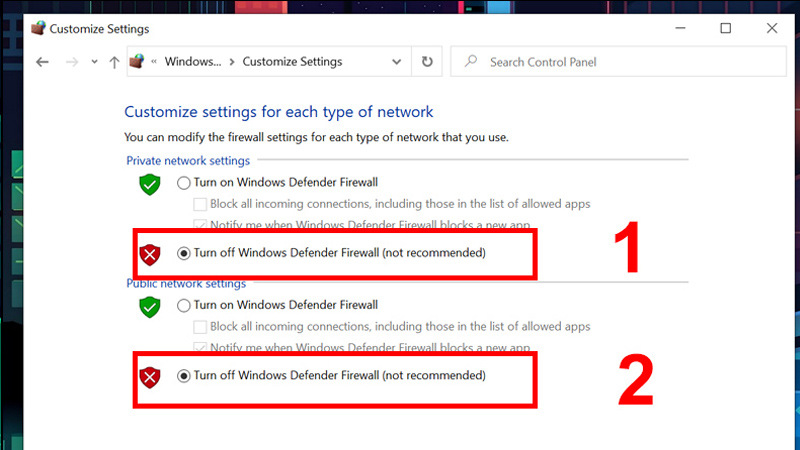
Task: Select Turn off Firewall for private network
Action: (184, 253)
